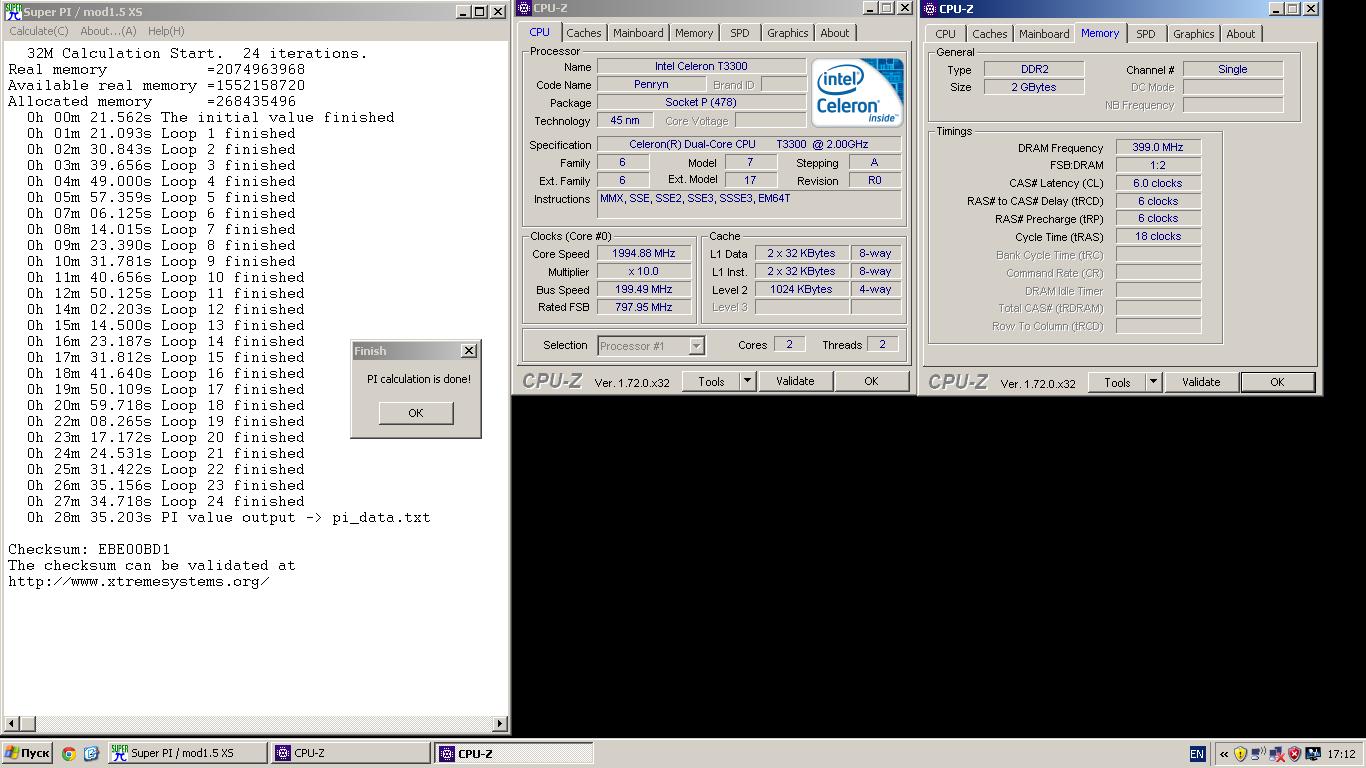Click the FSB:DRAM 1:2 value
The image size is (1366, 768).
click(x=1158, y=165)
